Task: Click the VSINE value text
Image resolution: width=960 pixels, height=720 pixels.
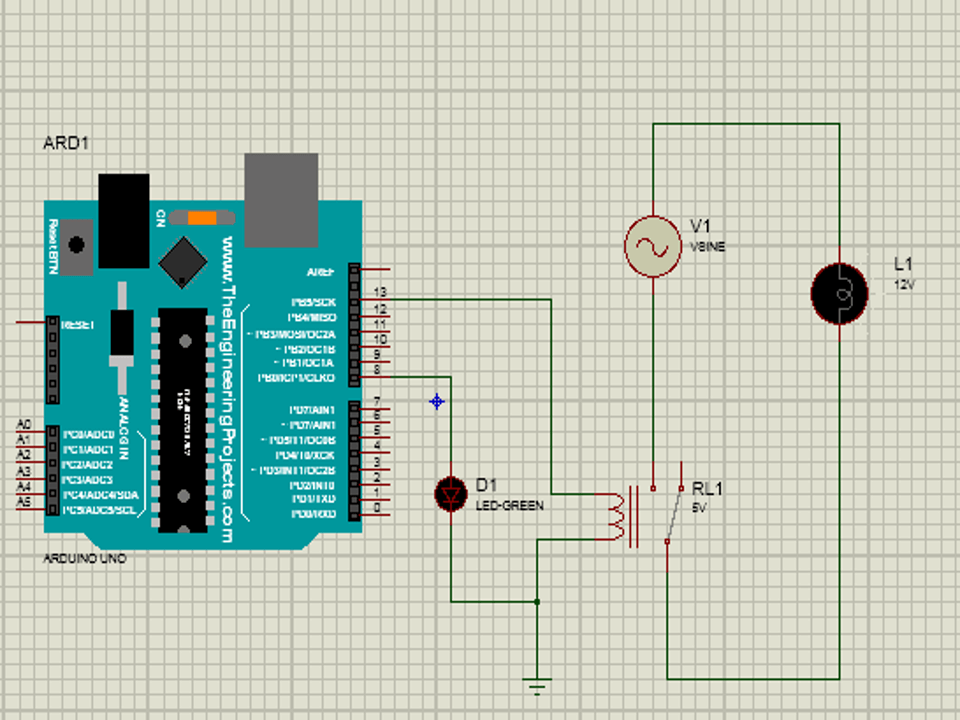Action: pos(708,247)
